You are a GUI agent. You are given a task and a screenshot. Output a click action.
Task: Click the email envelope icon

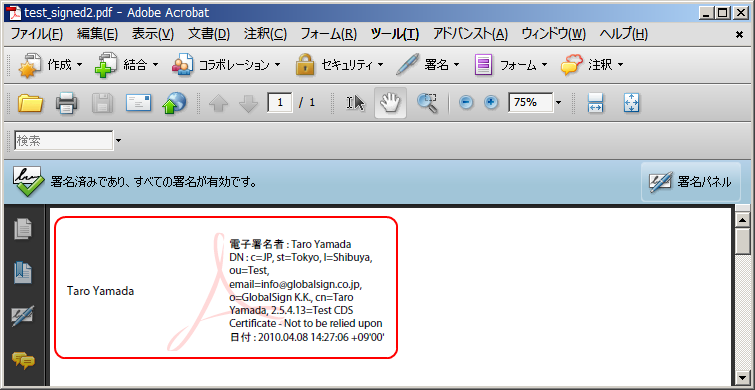click(x=138, y=103)
